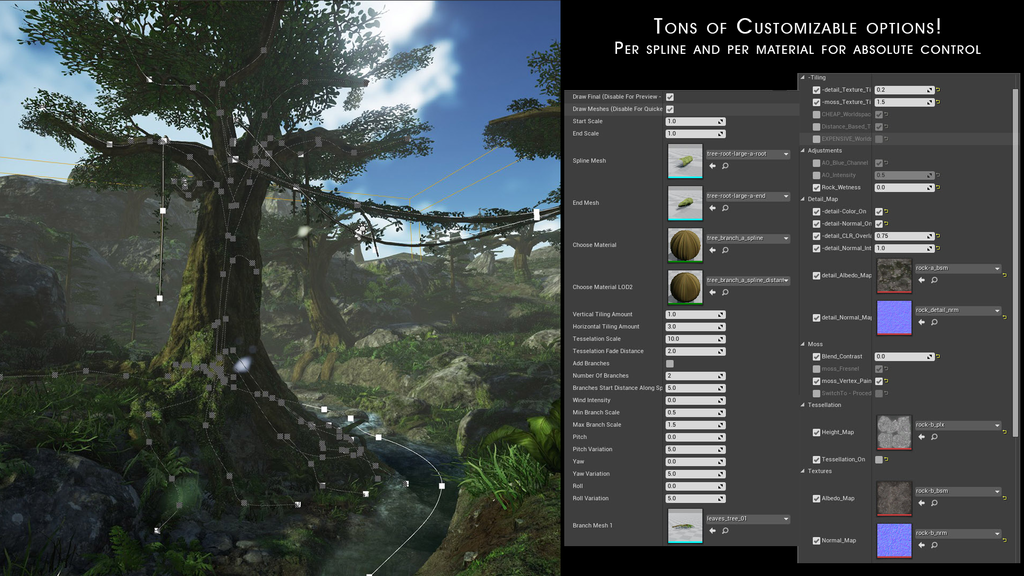The image size is (1024, 576).
Task: Open rock-a_bsm texture dropdown
Action: (958, 268)
